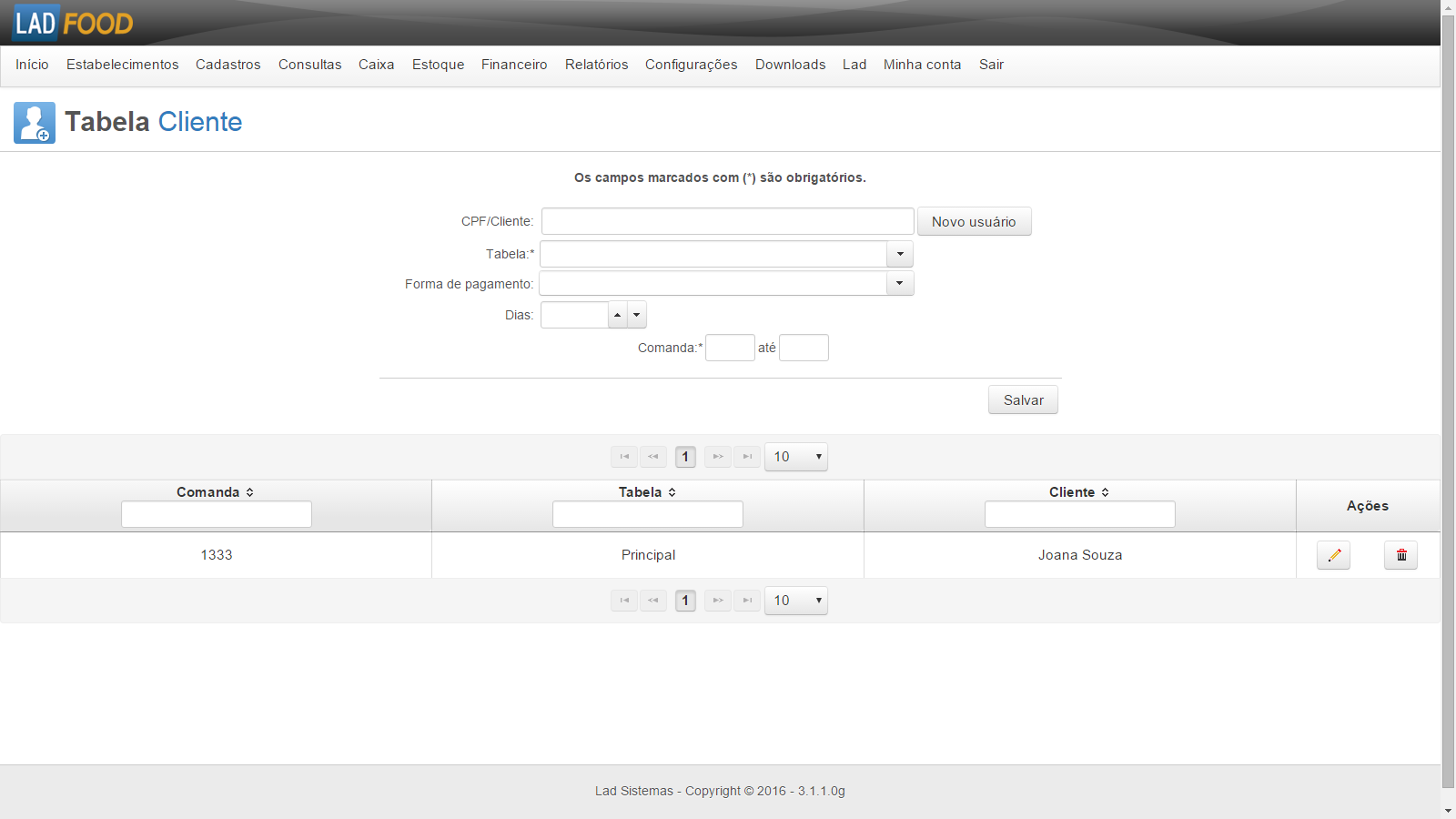The height and width of the screenshot is (819, 1456).
Task: Edit the Joana Souza row with pencil icon
Action: 1333,555
